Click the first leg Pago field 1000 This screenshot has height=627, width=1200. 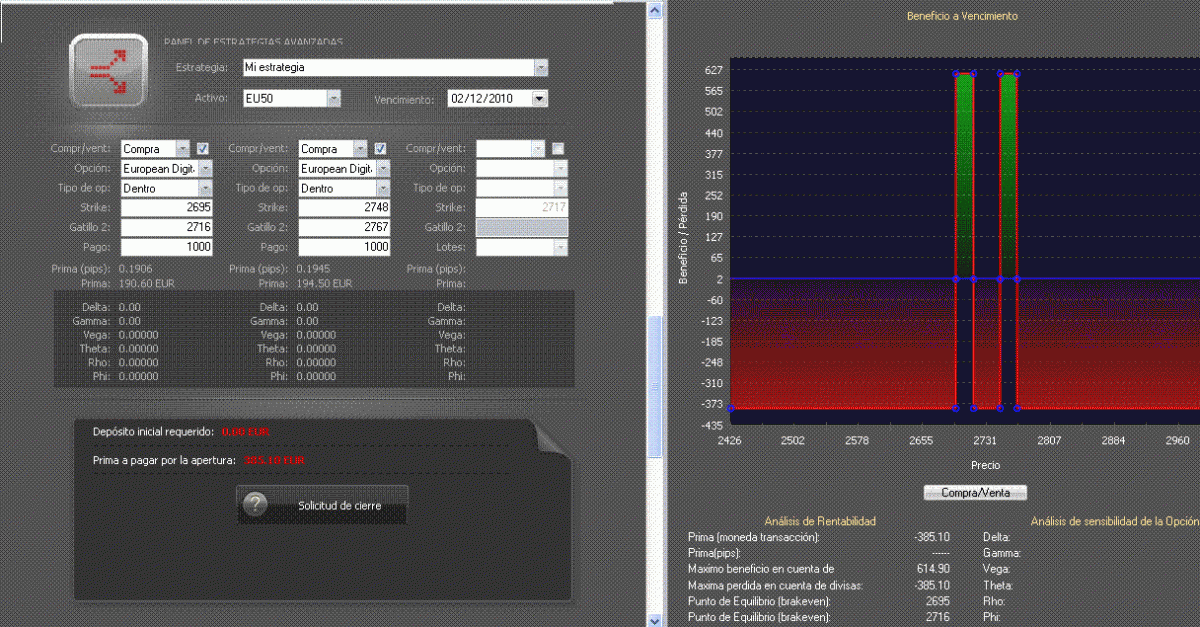[166, 247]
